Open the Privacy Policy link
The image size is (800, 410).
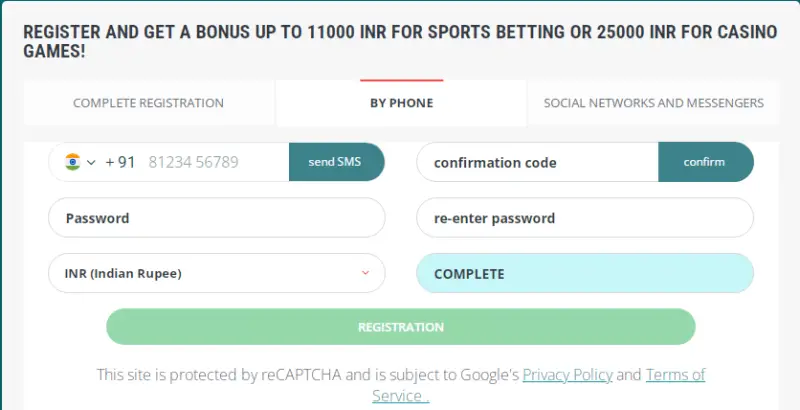567,375
